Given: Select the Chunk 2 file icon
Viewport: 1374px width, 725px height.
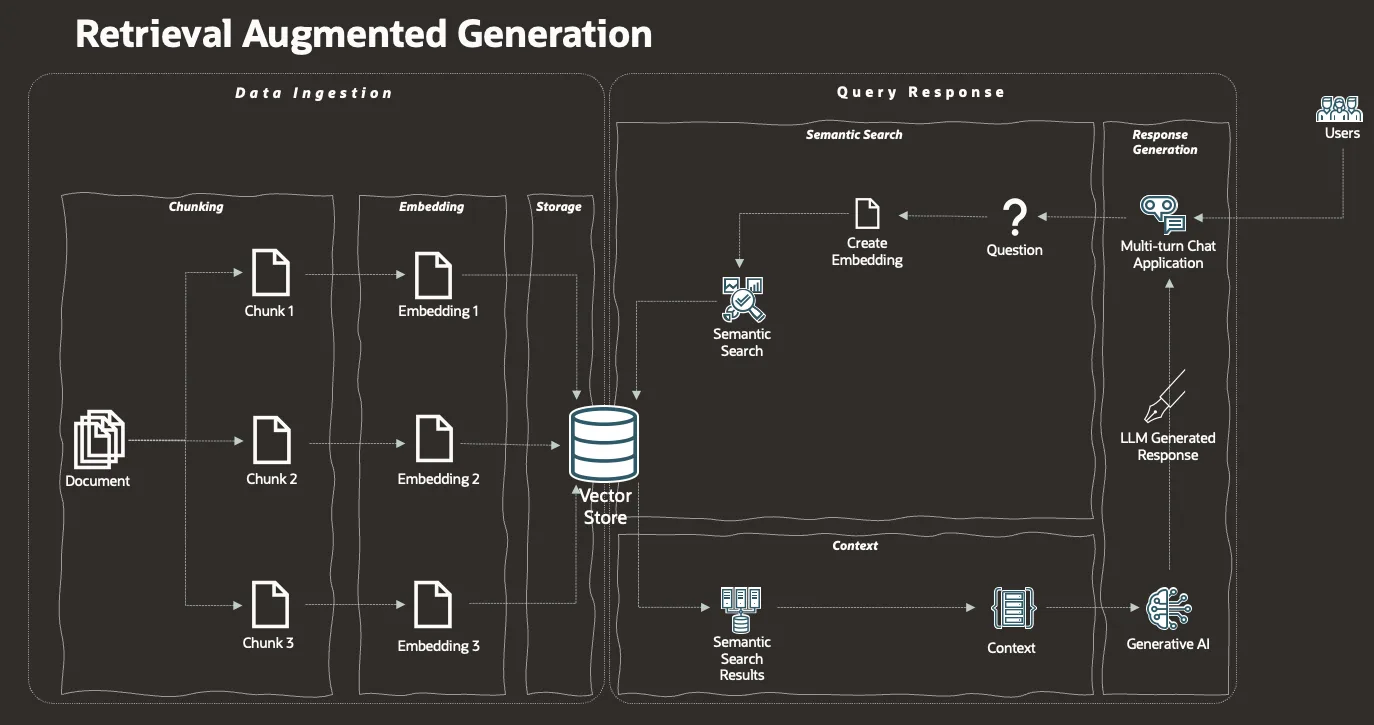Looking at the screenshot, I should (x=271, y=440).
